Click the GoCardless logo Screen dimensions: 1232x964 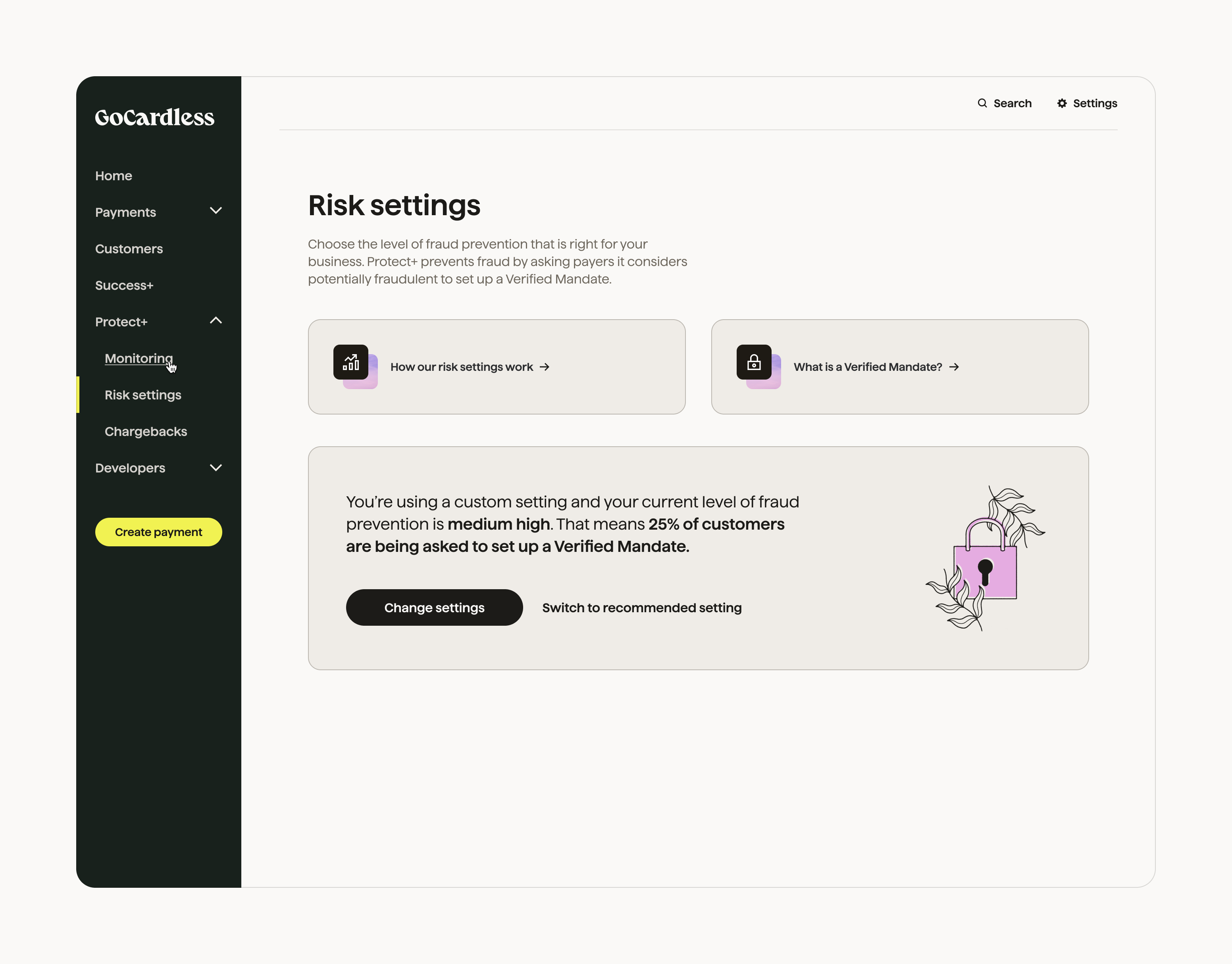[154, 118]
